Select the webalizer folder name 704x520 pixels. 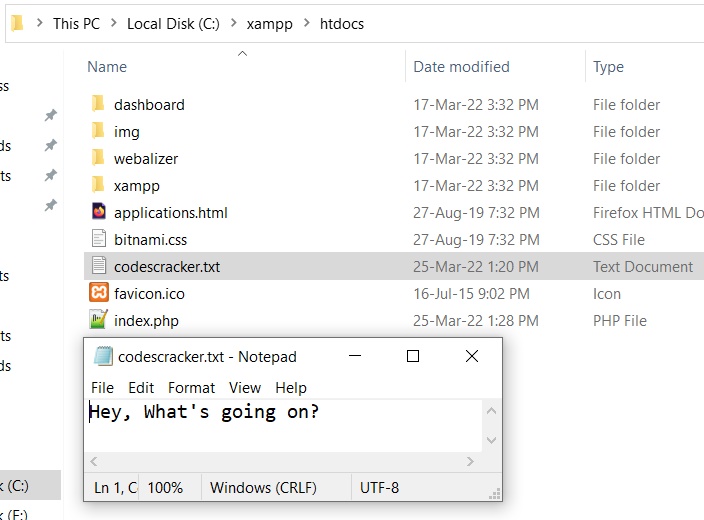tap(146, 159)
